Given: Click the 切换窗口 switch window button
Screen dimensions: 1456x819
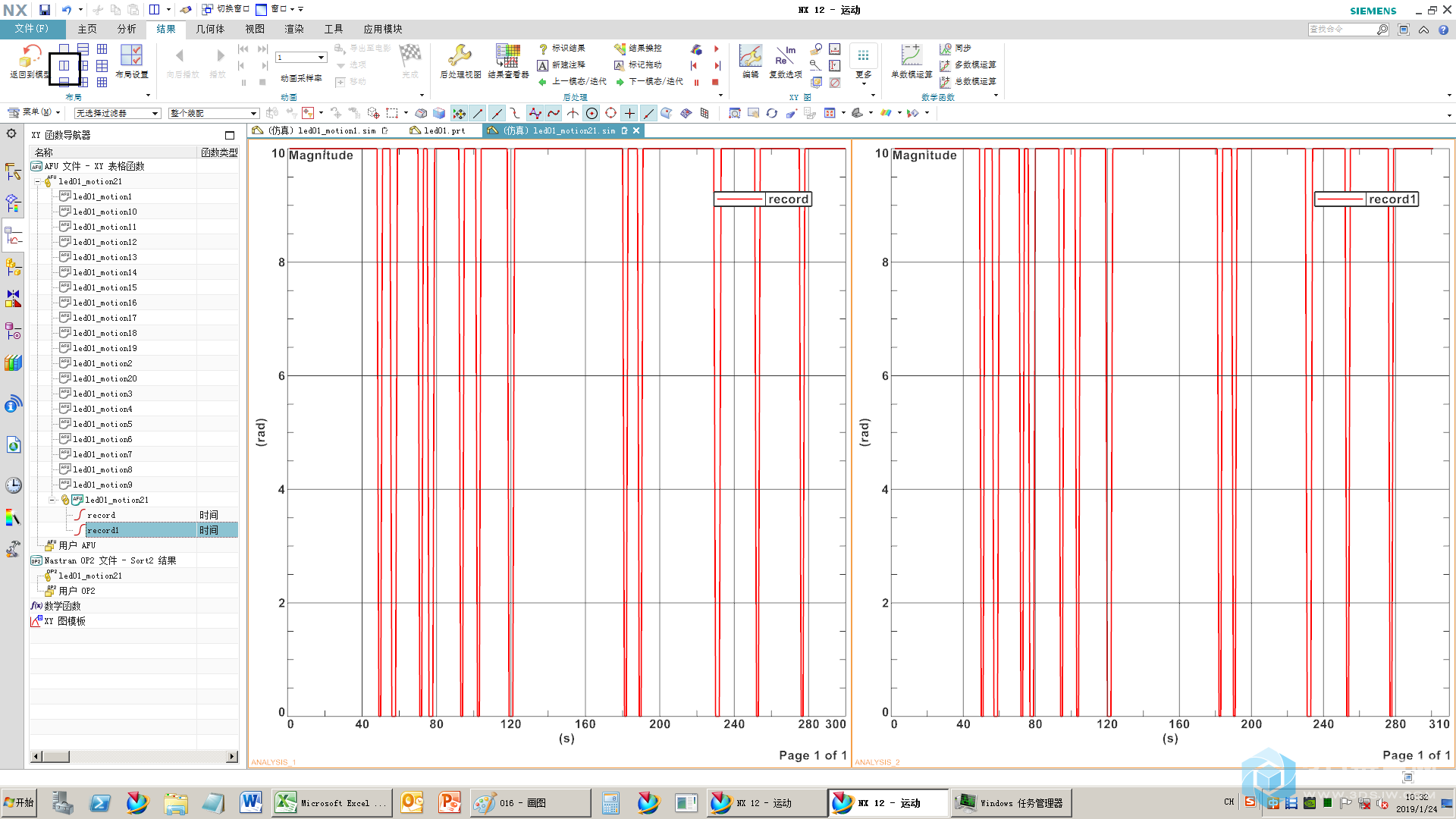Looking at the screenshot, I should point(225,9).
